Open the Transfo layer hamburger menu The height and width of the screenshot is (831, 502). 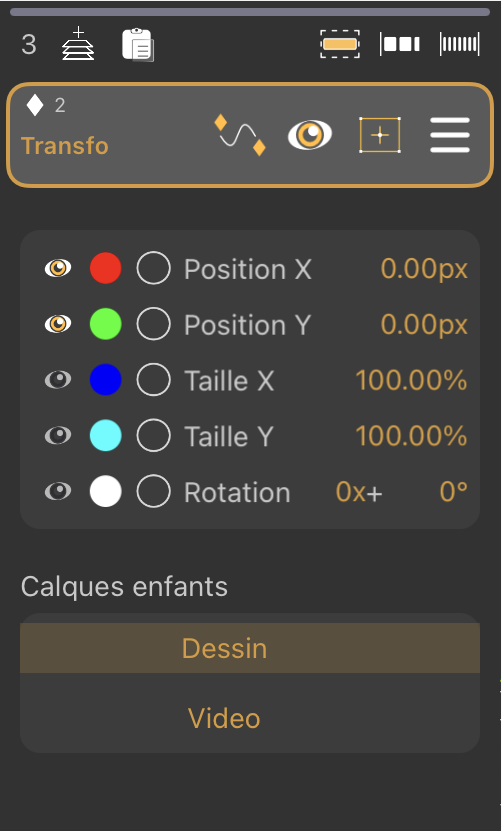pos(450,135)
